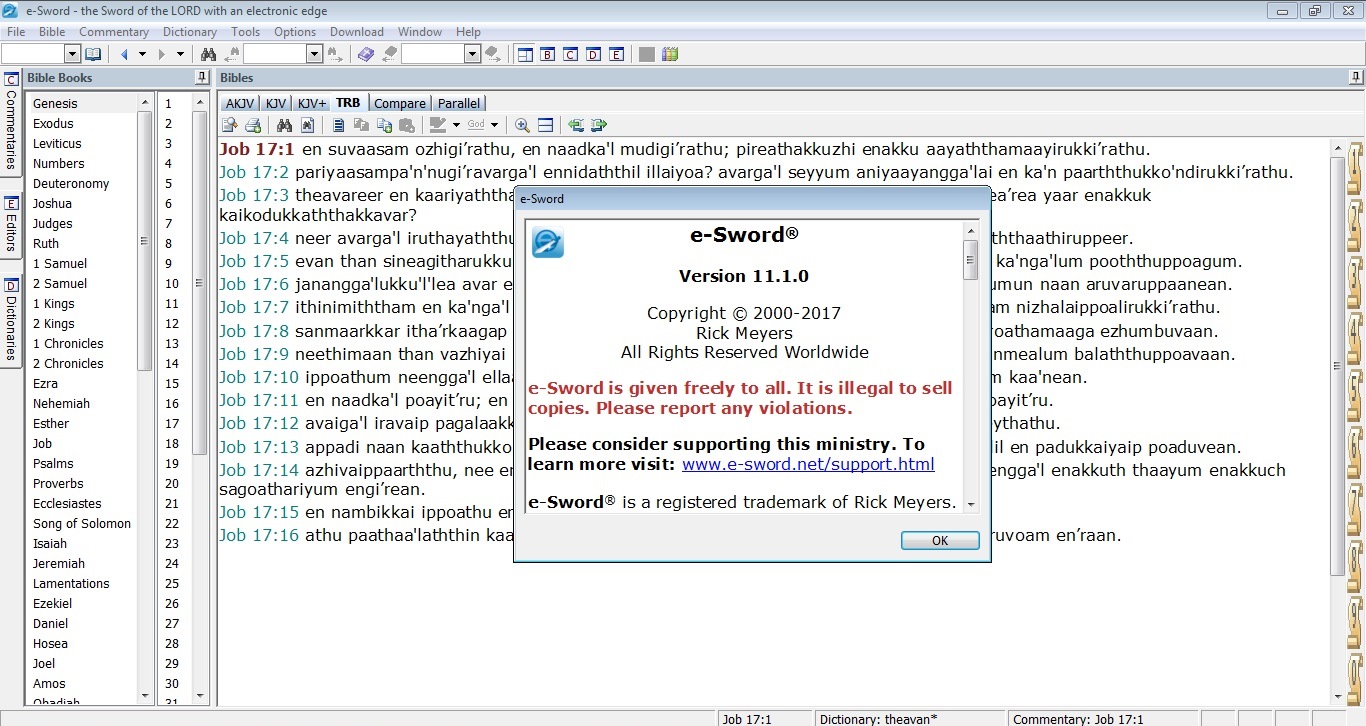1366x726 pixels.
Task: Click status bar 'Commentary: Job 17:1'
Action: pyautogui.click(x=1076, y=719)
